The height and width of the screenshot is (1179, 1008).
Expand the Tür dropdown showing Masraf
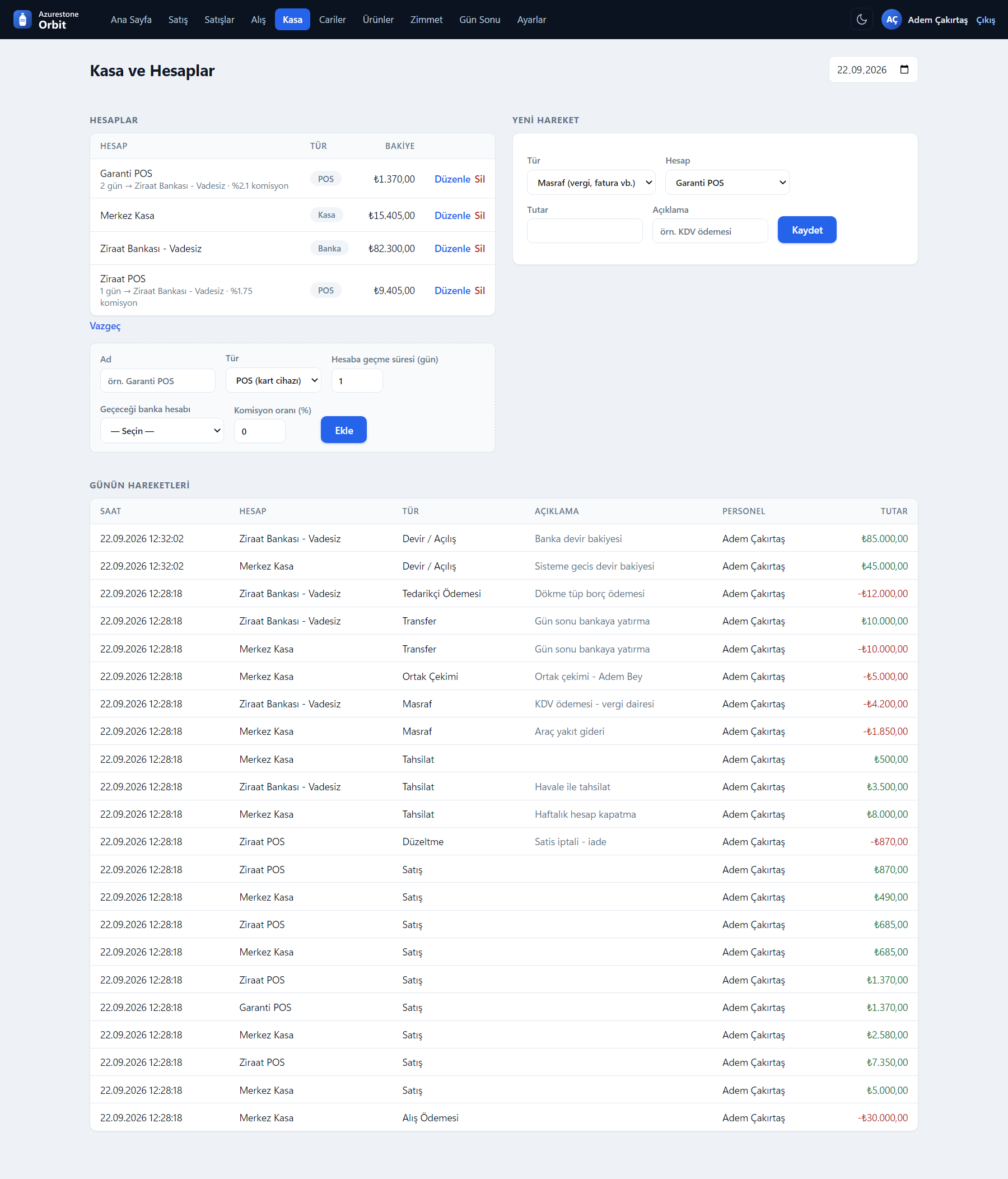[x=591, y=183]
